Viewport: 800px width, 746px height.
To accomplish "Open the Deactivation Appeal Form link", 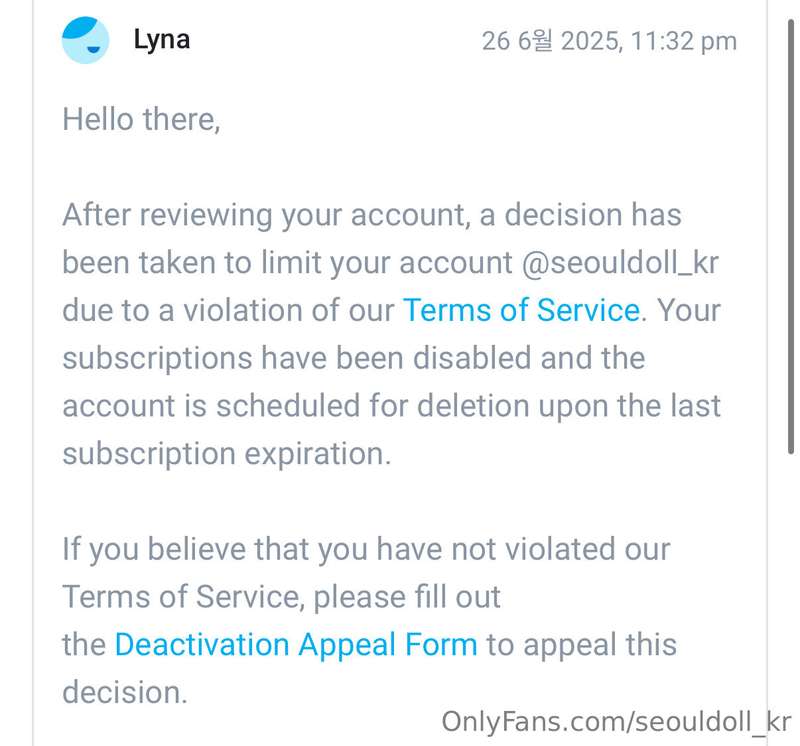I will point(296,644).
